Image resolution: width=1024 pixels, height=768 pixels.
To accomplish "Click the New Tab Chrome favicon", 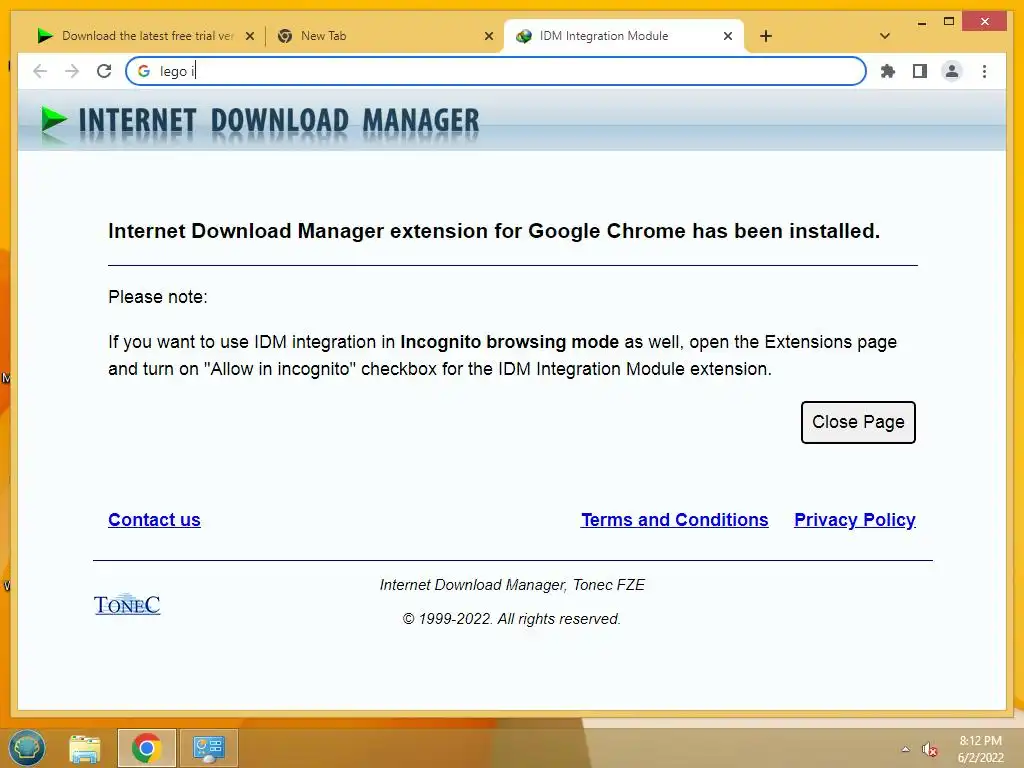I will point(285,36).
